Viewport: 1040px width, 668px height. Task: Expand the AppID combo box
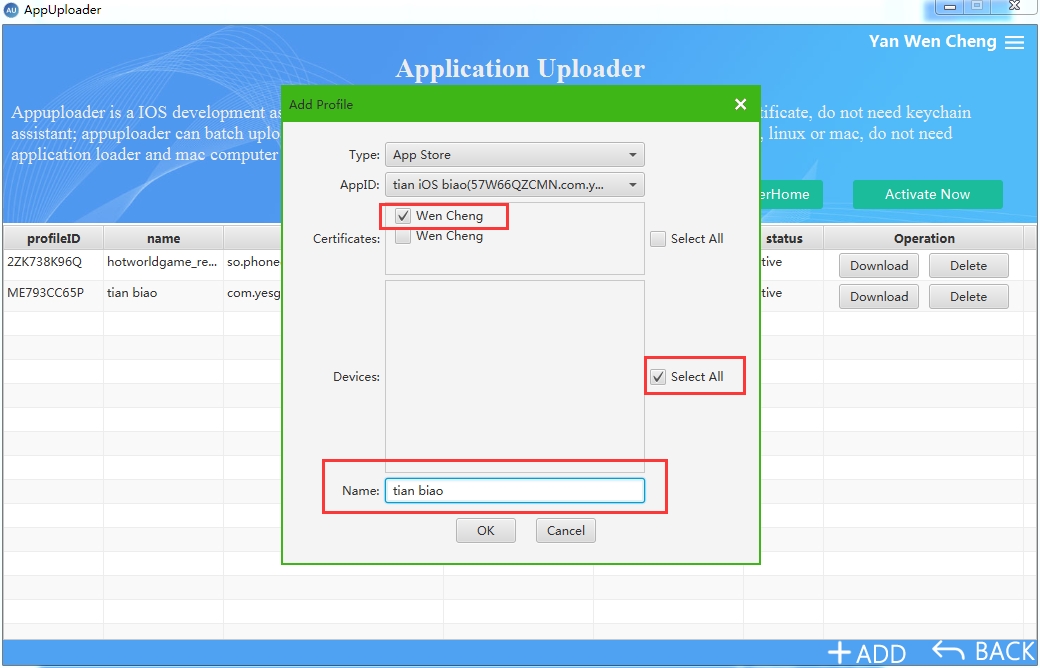click(x=515, y=184)
